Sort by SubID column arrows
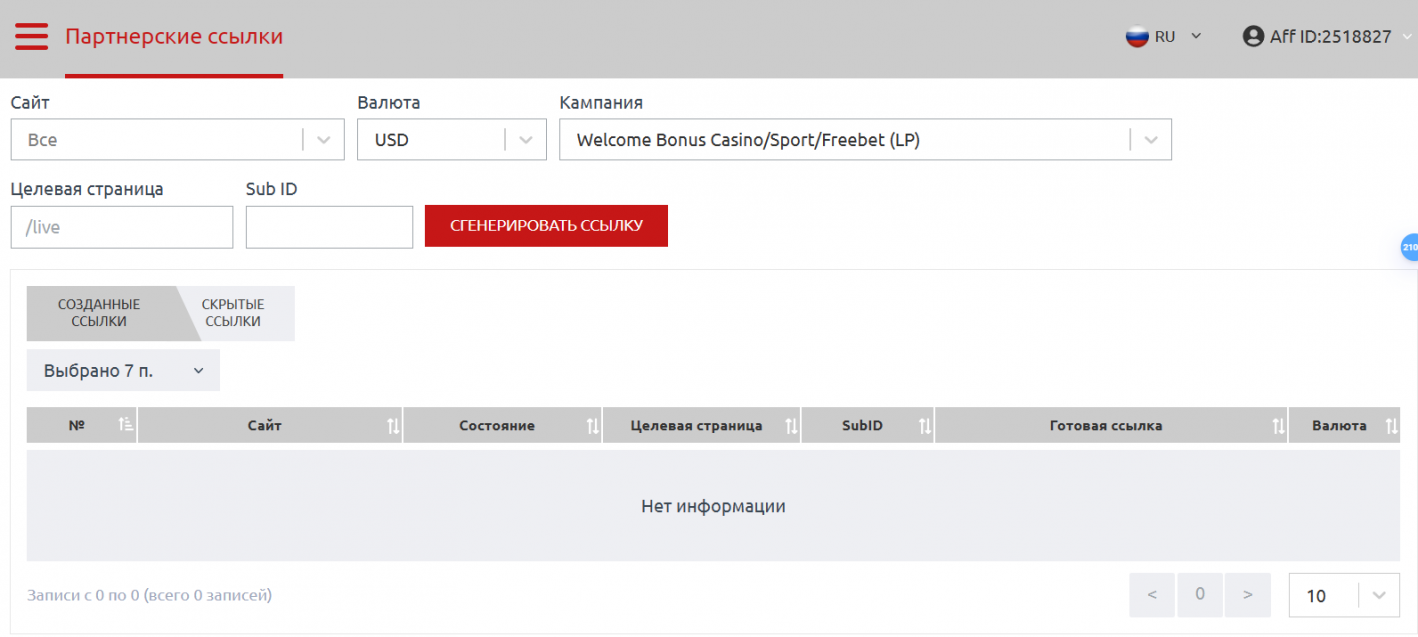The width and height of the screenshot is (1418, 637). pos(925,426)
